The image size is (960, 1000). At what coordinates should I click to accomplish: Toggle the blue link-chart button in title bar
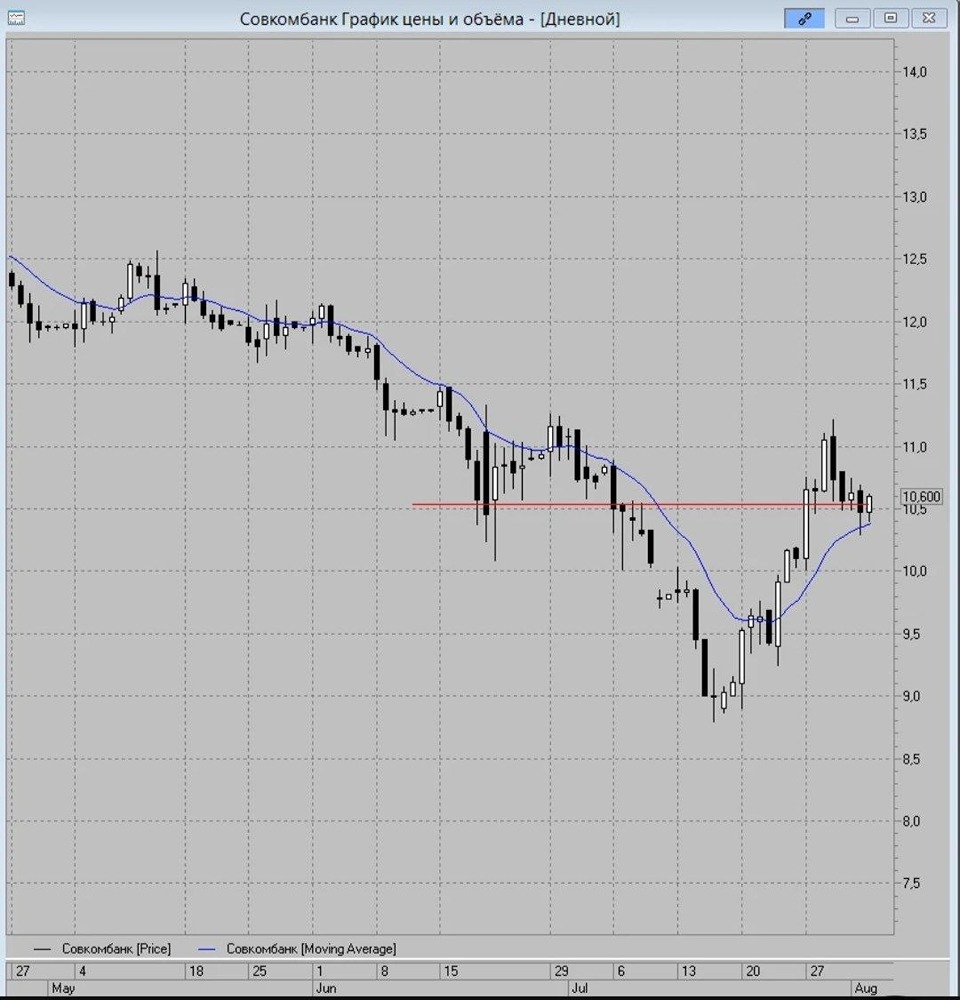804,18
